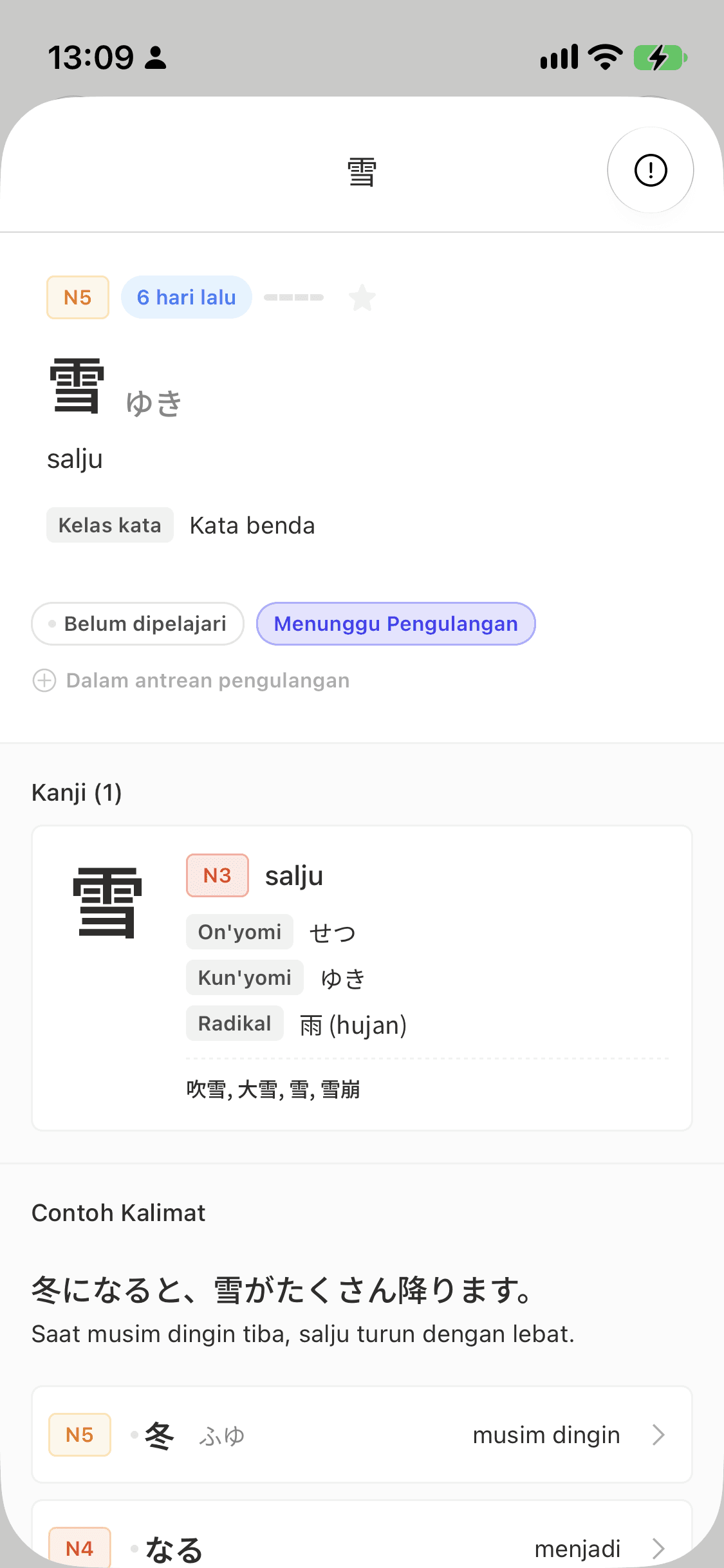Tap the review progress bar indicator
The width and height of the screenshot is (724, 1568).
pos(293,297)
